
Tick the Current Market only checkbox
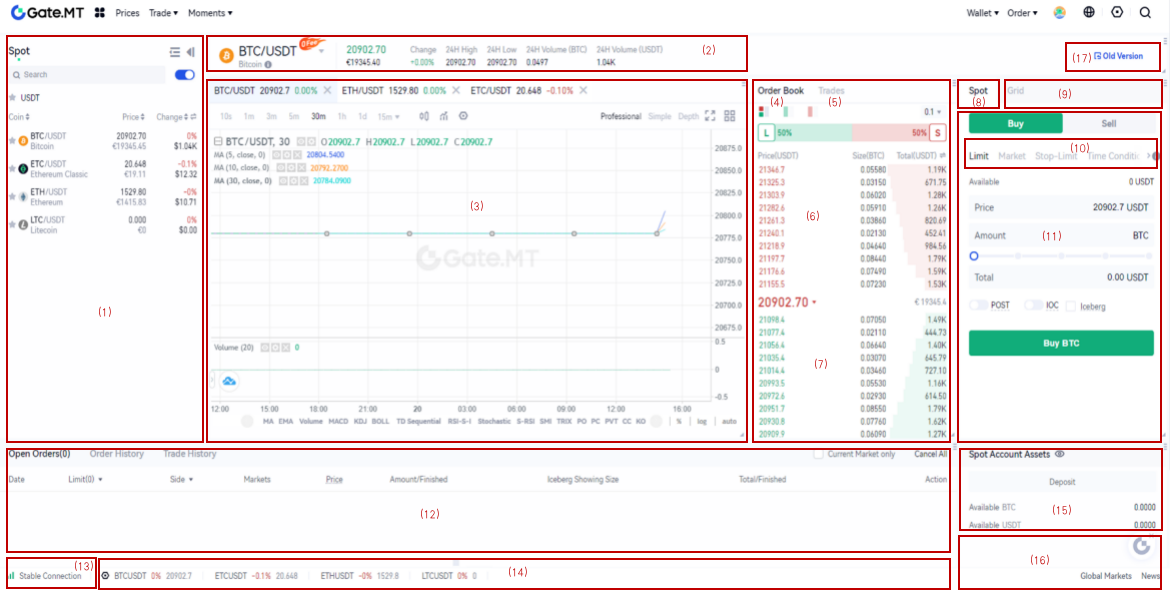point(819,455)
